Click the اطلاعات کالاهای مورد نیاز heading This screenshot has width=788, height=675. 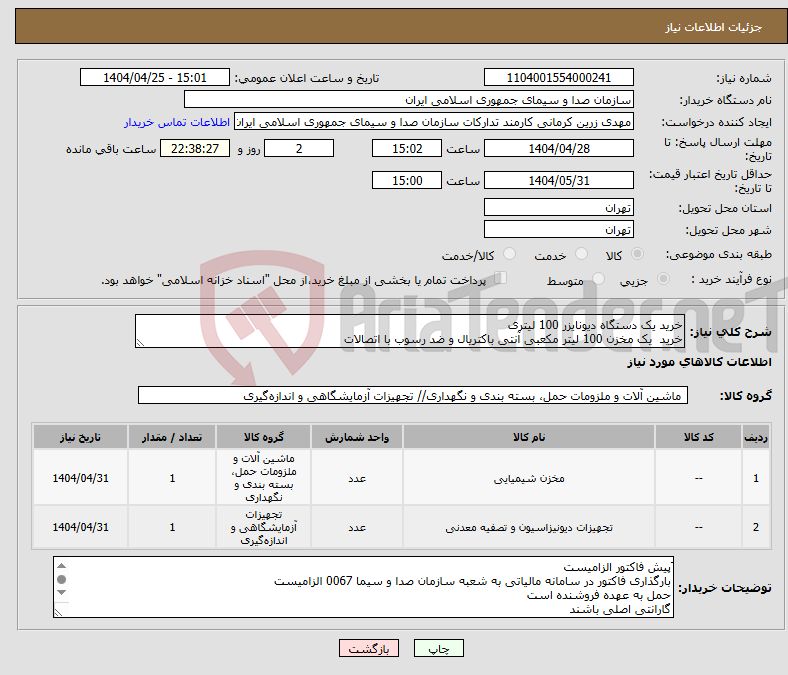pyautogui.click(x=699, y=362)
